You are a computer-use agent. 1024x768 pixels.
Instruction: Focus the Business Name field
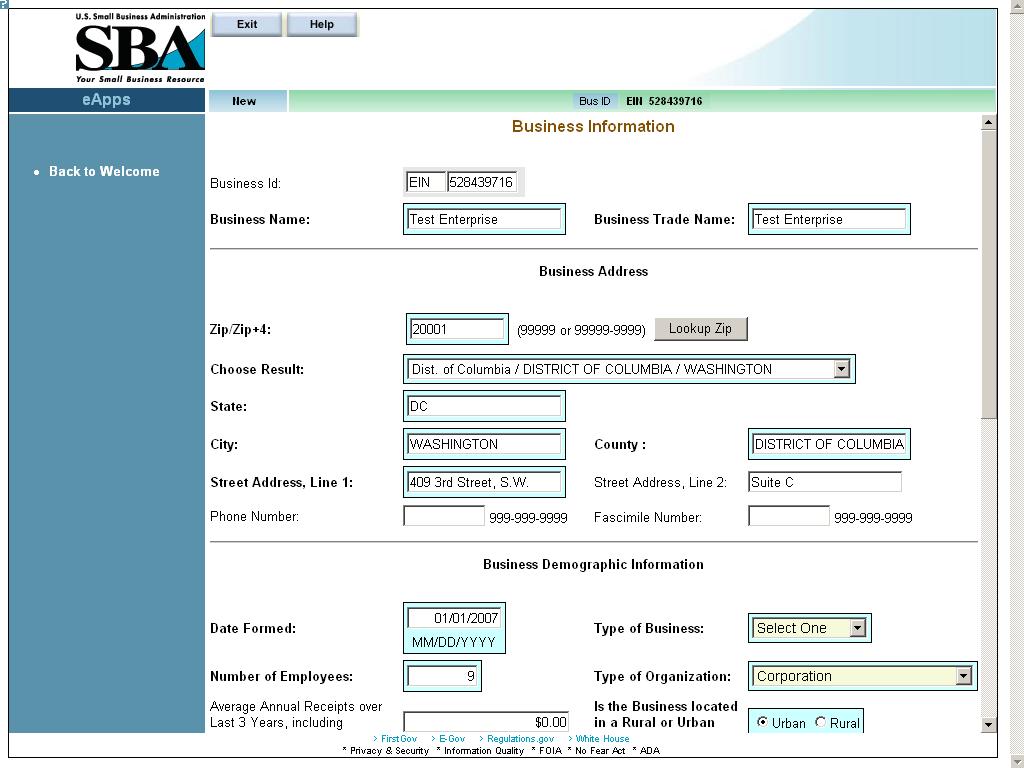484,219
